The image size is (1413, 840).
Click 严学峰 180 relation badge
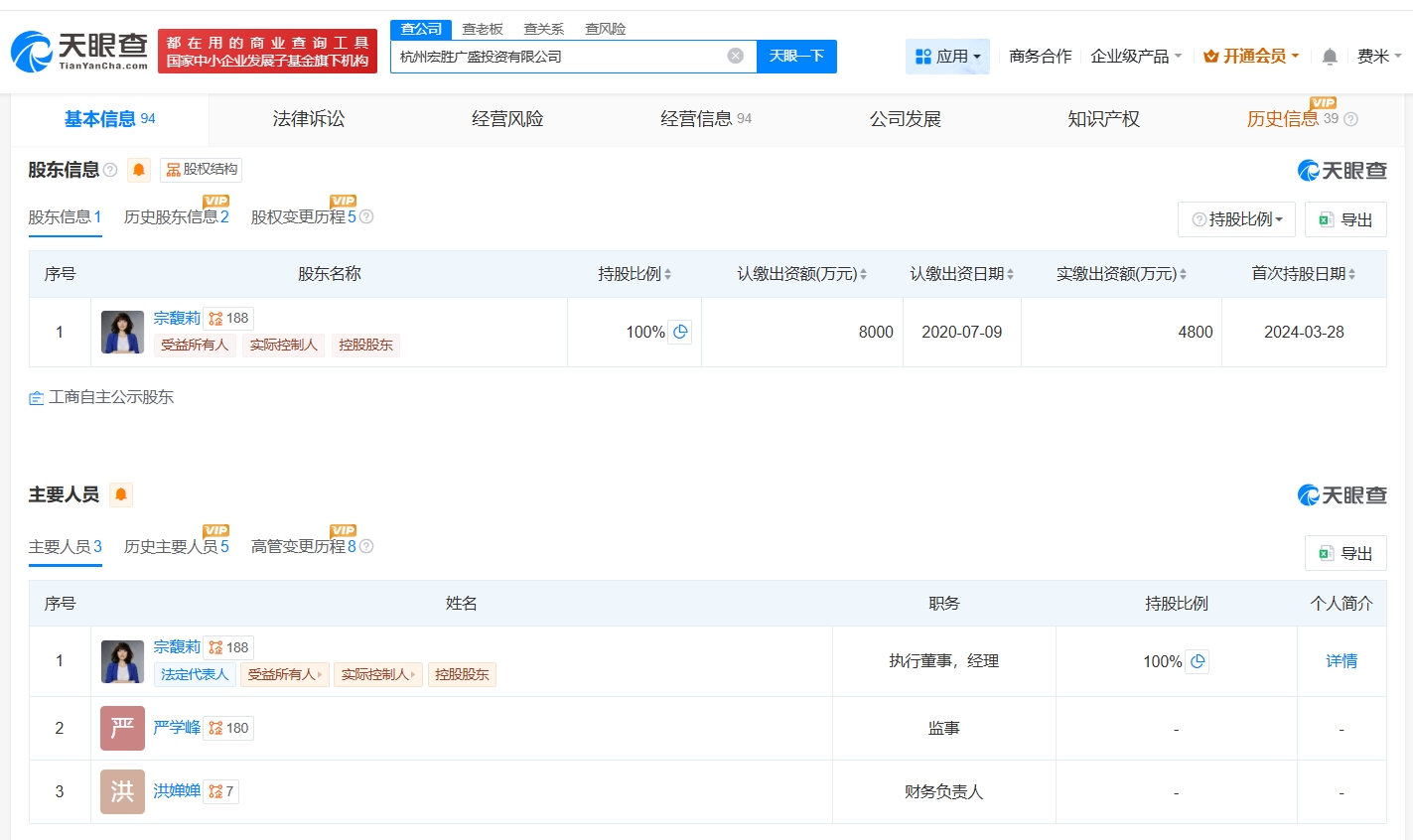[x=228, y=728]
